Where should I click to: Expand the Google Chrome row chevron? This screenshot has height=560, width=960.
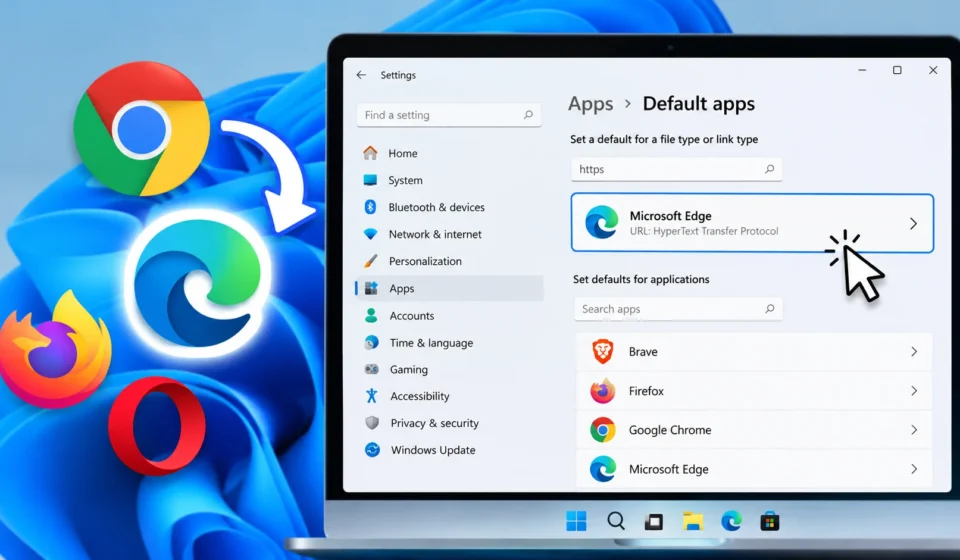[914, 430]
